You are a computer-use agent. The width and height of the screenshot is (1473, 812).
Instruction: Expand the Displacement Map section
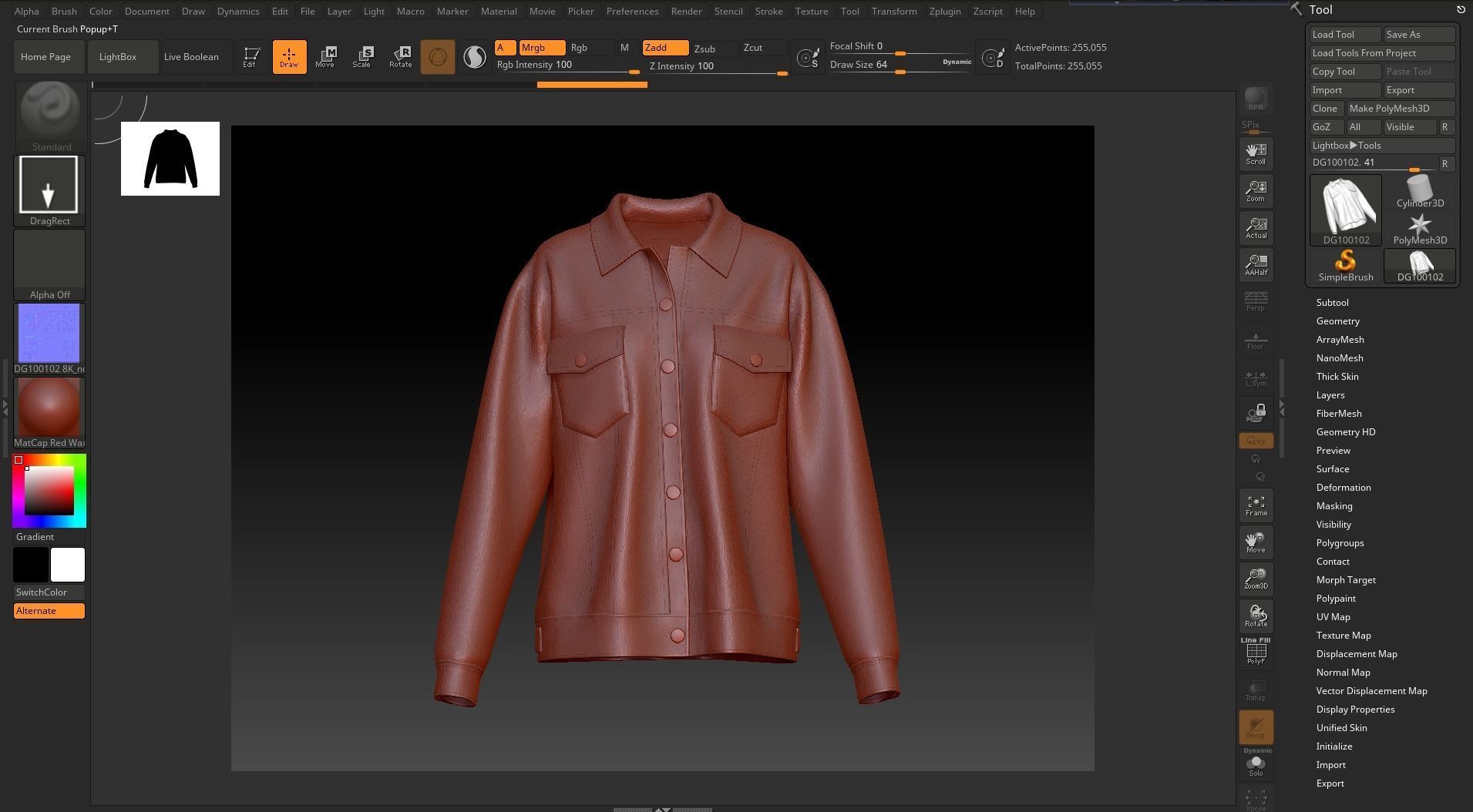(1356, 654)
